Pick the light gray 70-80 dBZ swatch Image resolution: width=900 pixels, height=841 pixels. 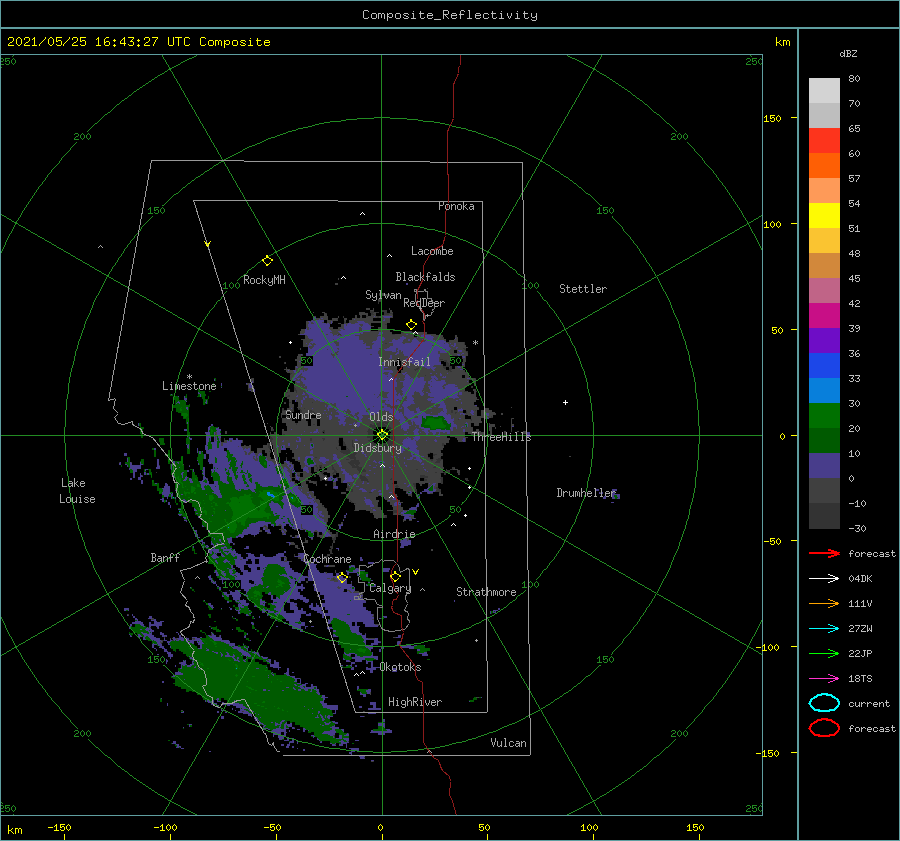pyautogui.click(x=824, y=91)
